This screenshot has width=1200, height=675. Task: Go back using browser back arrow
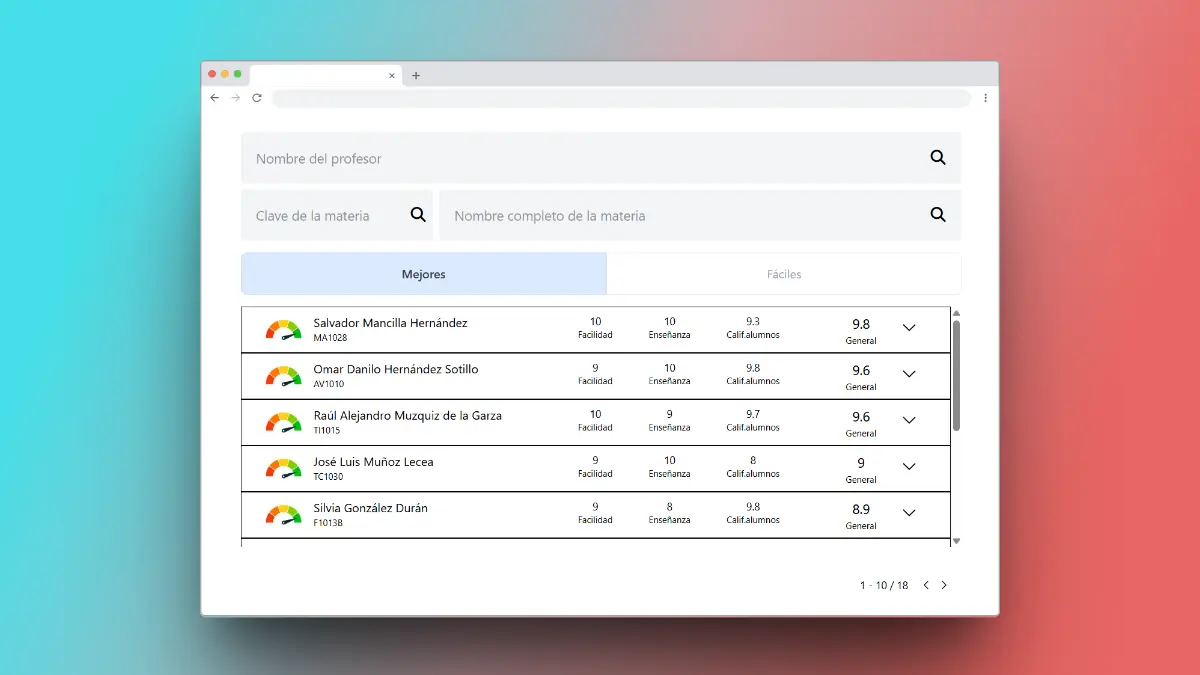click(214, 98)
